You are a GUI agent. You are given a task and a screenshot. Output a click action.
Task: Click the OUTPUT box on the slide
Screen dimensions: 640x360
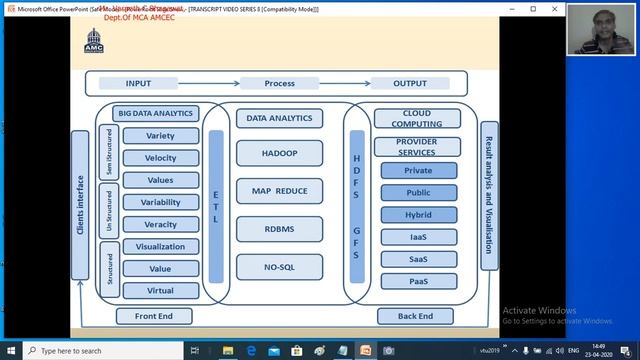[410, 83]
